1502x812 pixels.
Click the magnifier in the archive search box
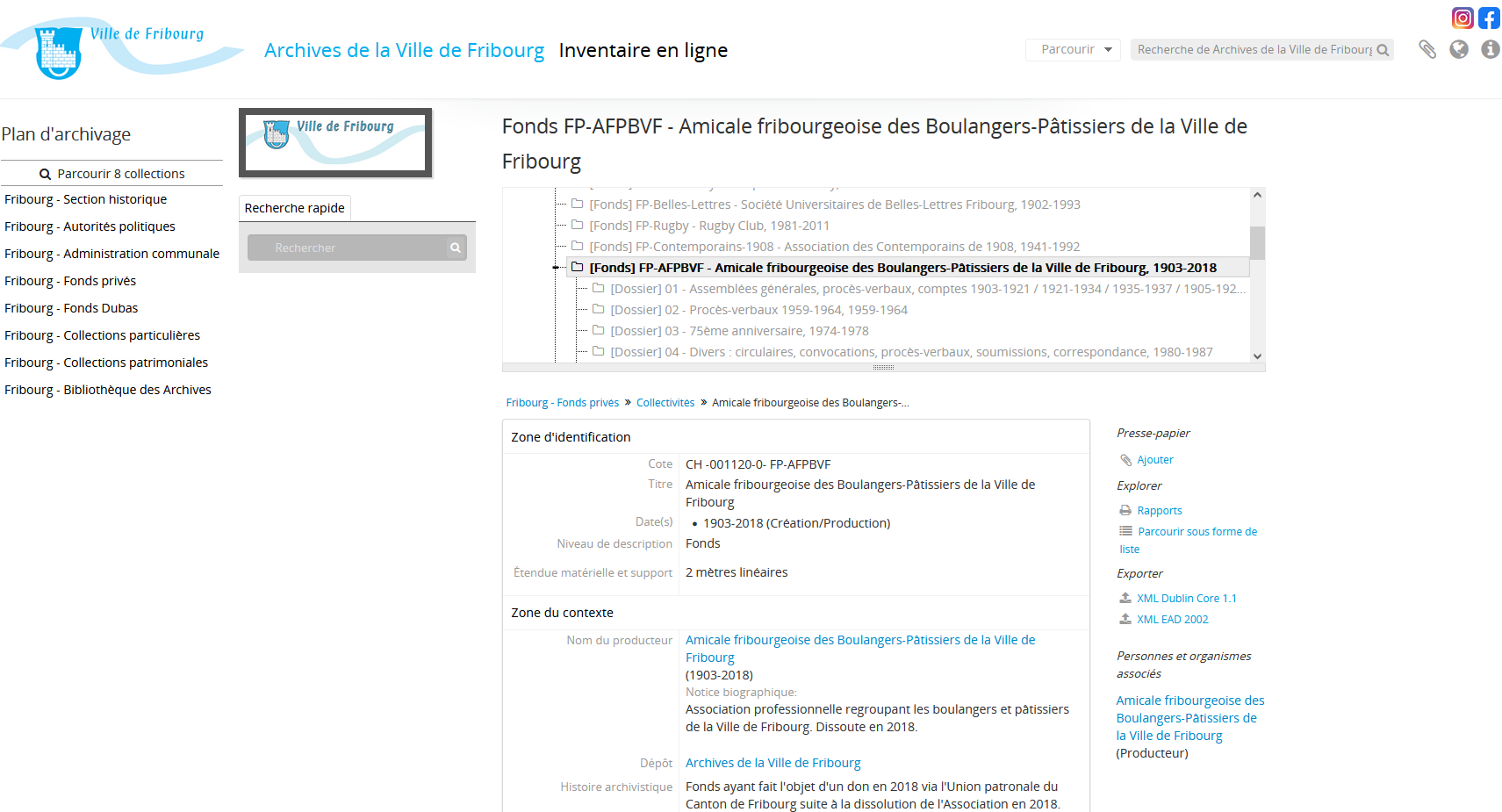tap(1383, 50)
